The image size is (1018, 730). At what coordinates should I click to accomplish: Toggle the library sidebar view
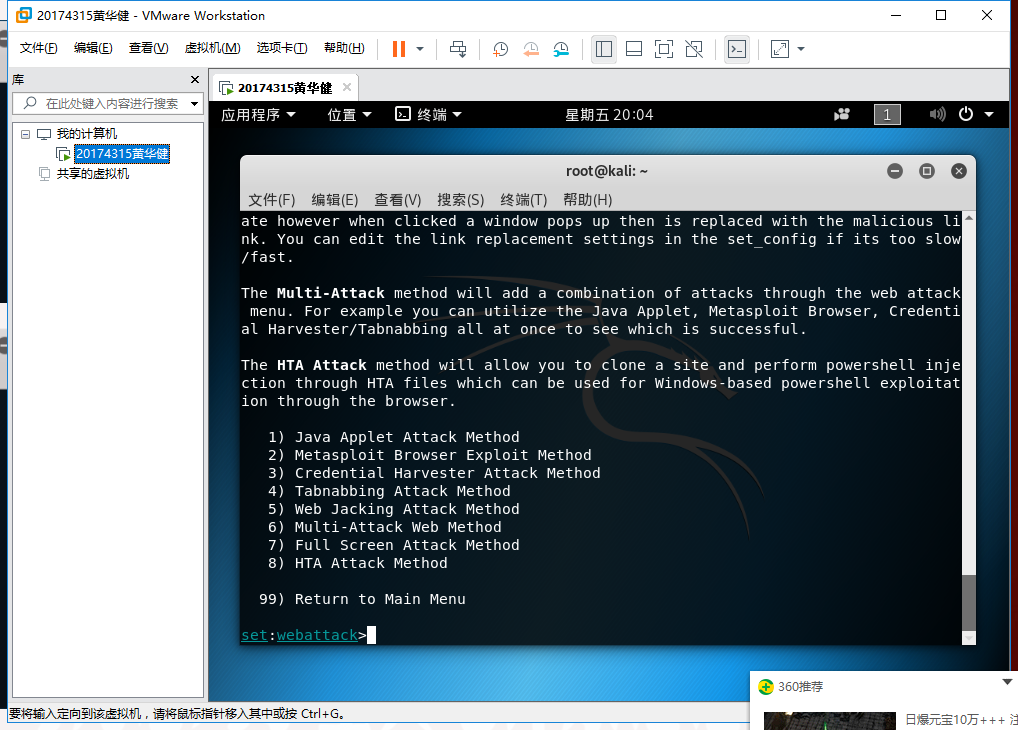[604, 49]
